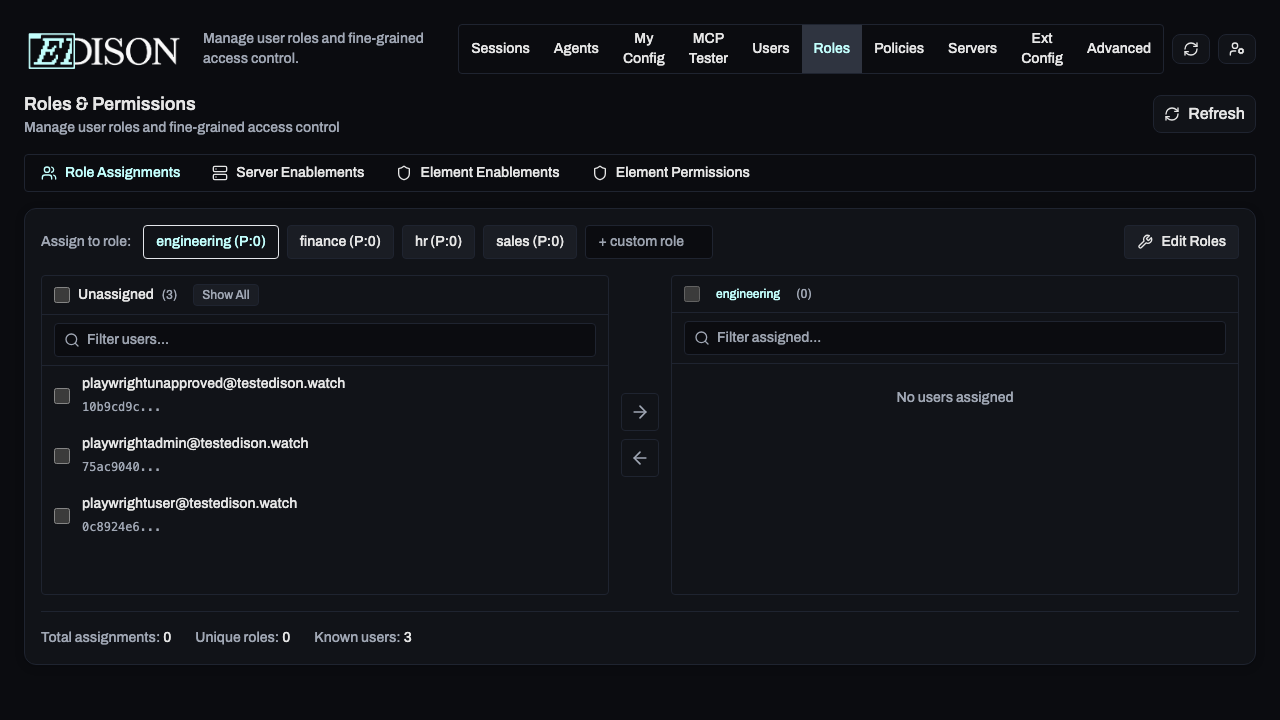The width and height of the screenshot is (1280, 720).
Task: Toggle the engineering list's select-all checkbox
Action: pyautogui.click(x=691, y=293)
